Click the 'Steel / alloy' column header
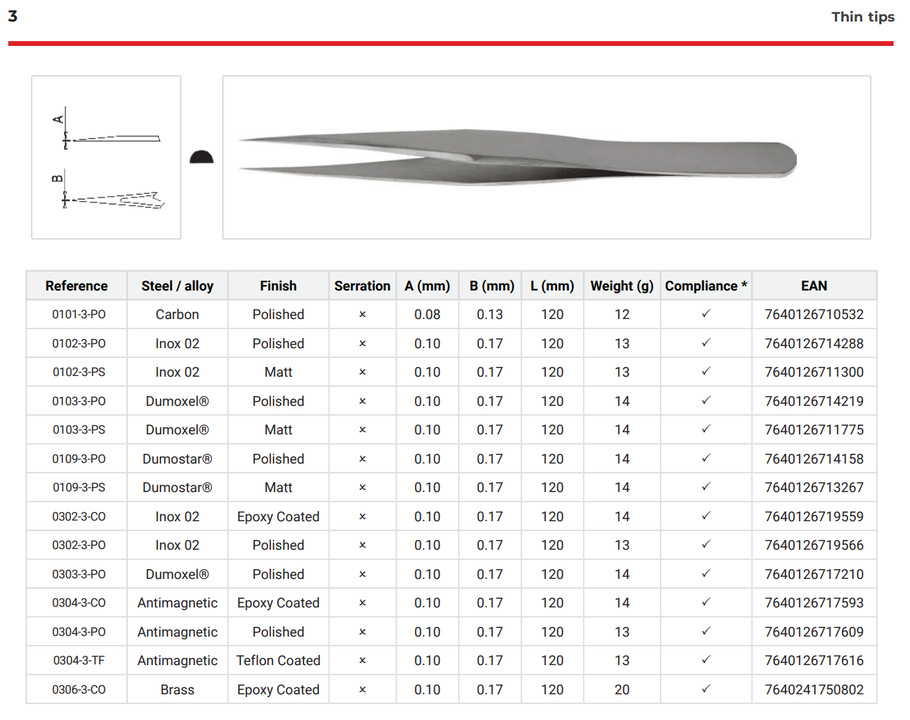The width and height of the screenshot is (910, 720). (x=178, y=286)
